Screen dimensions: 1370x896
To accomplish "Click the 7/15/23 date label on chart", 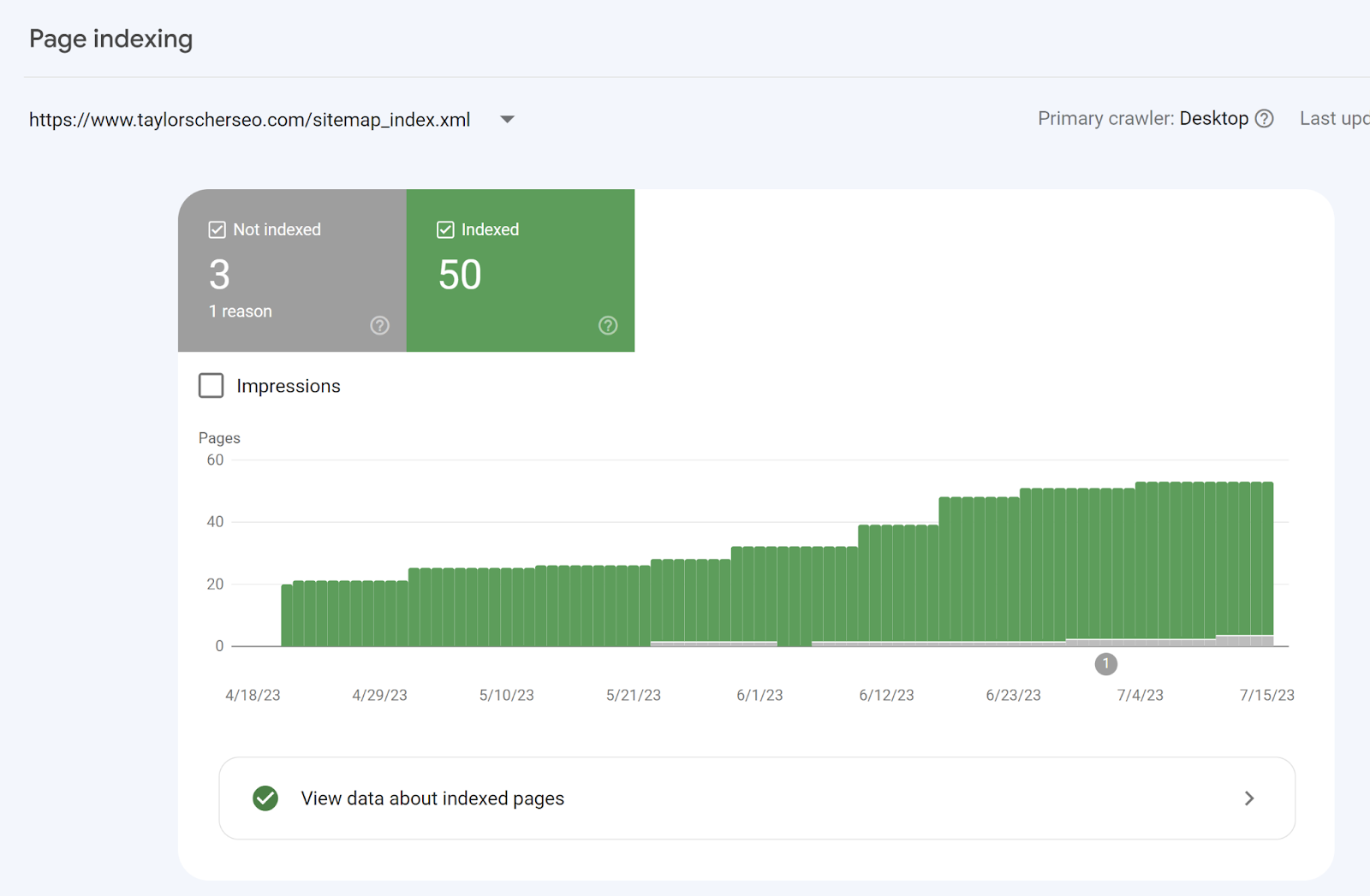I will [x=1266, y=695].
